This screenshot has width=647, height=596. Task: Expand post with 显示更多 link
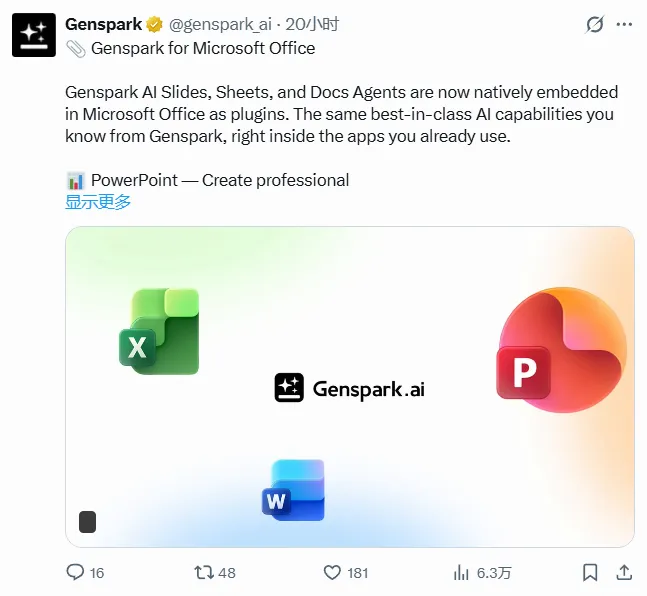[98, 201]
